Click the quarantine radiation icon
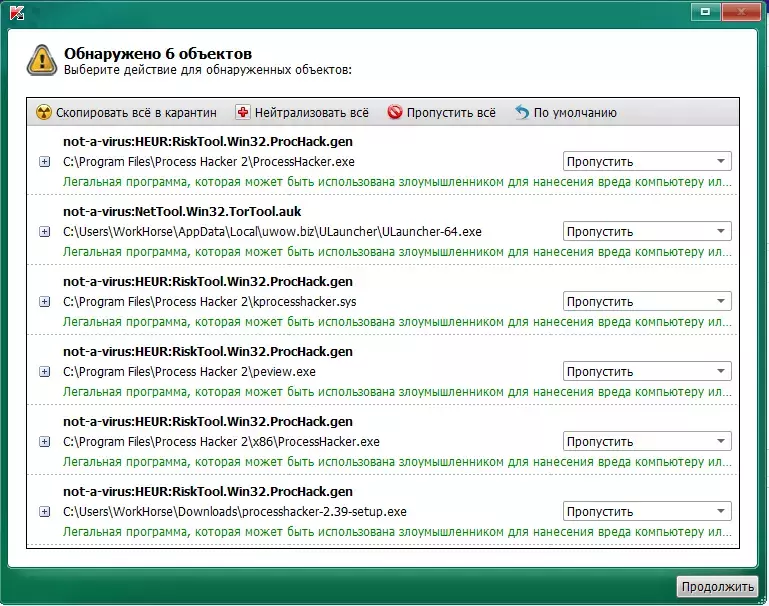769x606 pixels. [x=44, y=112]
